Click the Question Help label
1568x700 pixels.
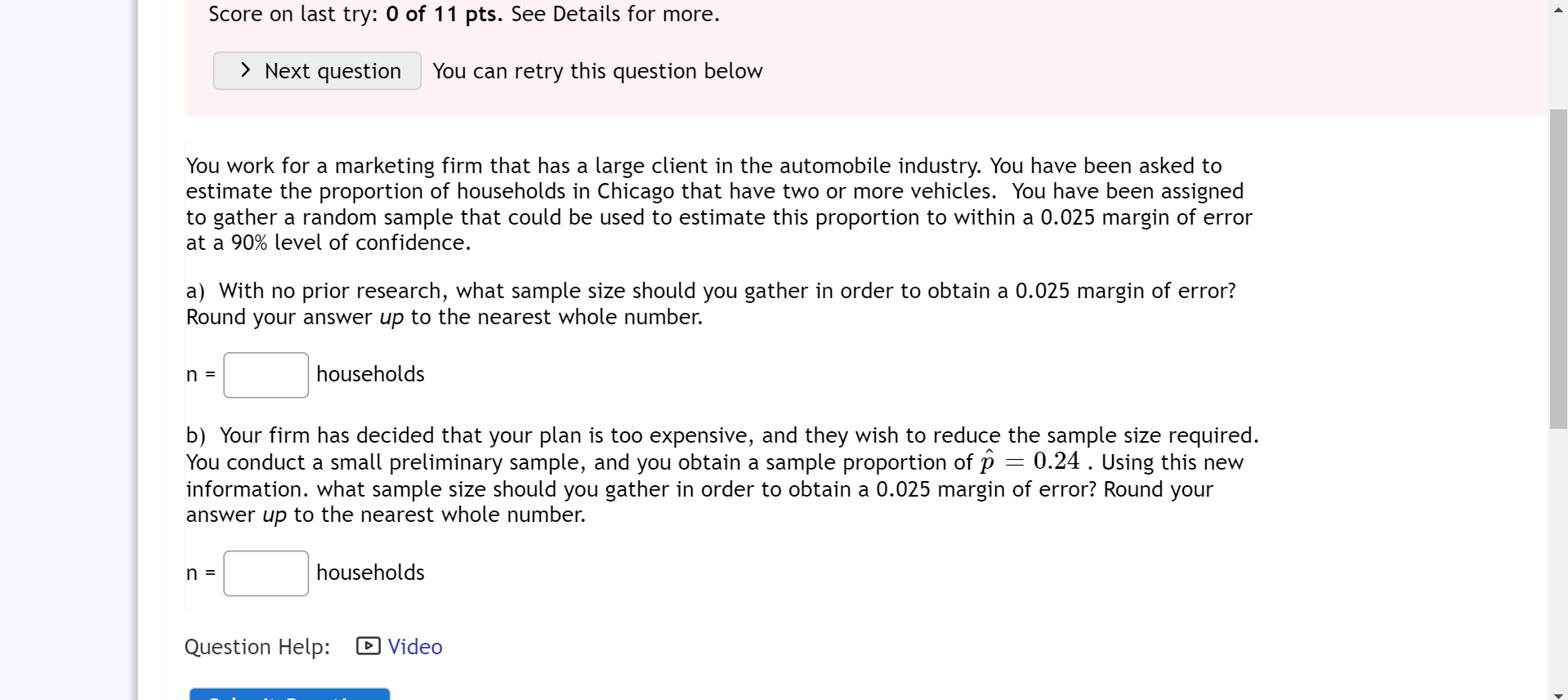(x=257, y=646)
